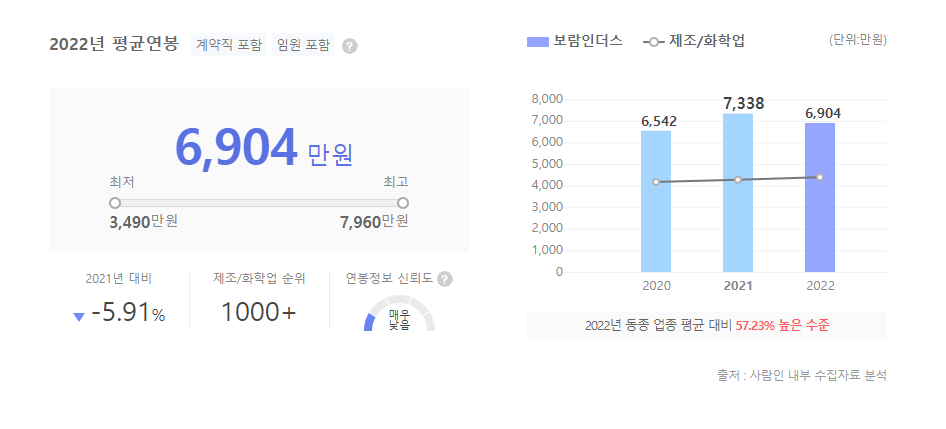
Task: Click the 1000+ ranking value
Action: pos(259,313)
